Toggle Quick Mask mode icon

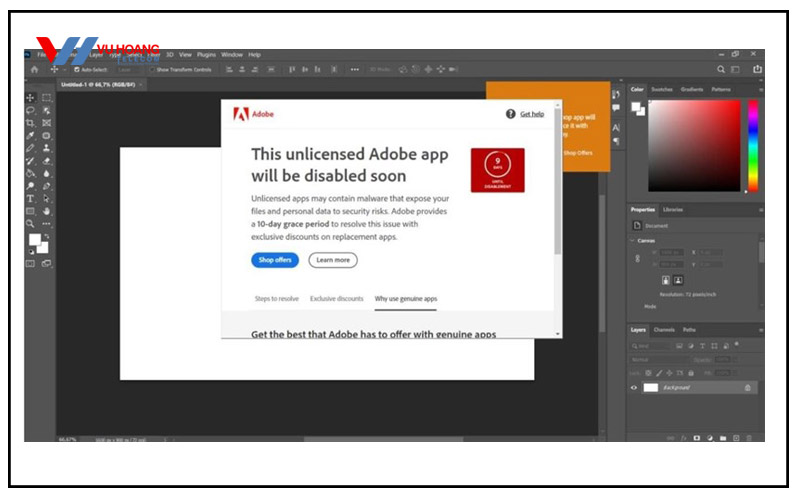pos(30,263)
